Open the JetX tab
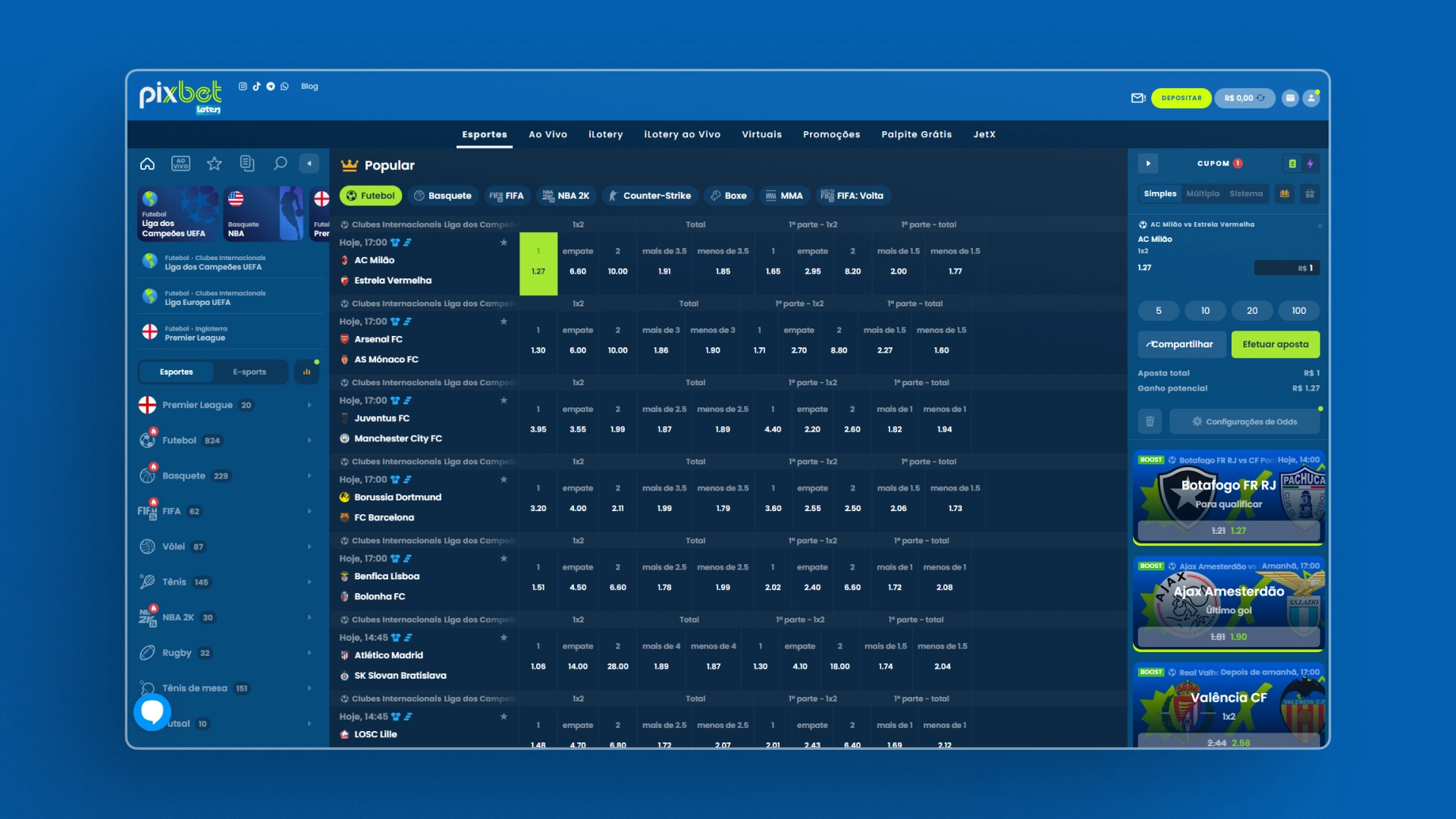This screenshot has width=1456, height=819. (984, 134)
